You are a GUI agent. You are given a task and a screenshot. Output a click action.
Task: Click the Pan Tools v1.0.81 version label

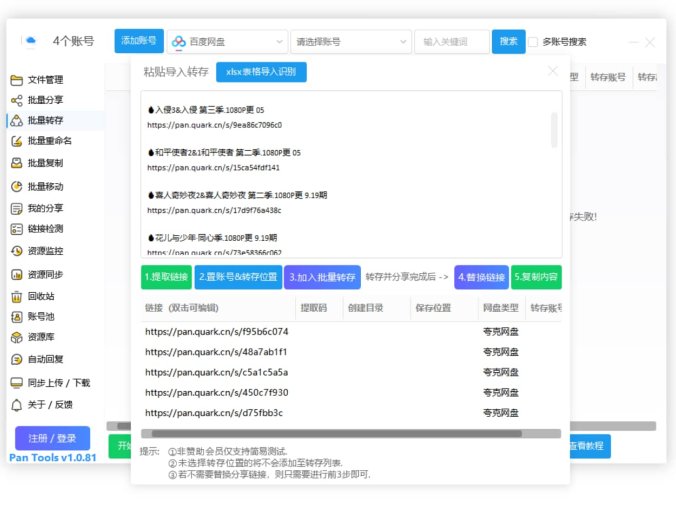53,458
